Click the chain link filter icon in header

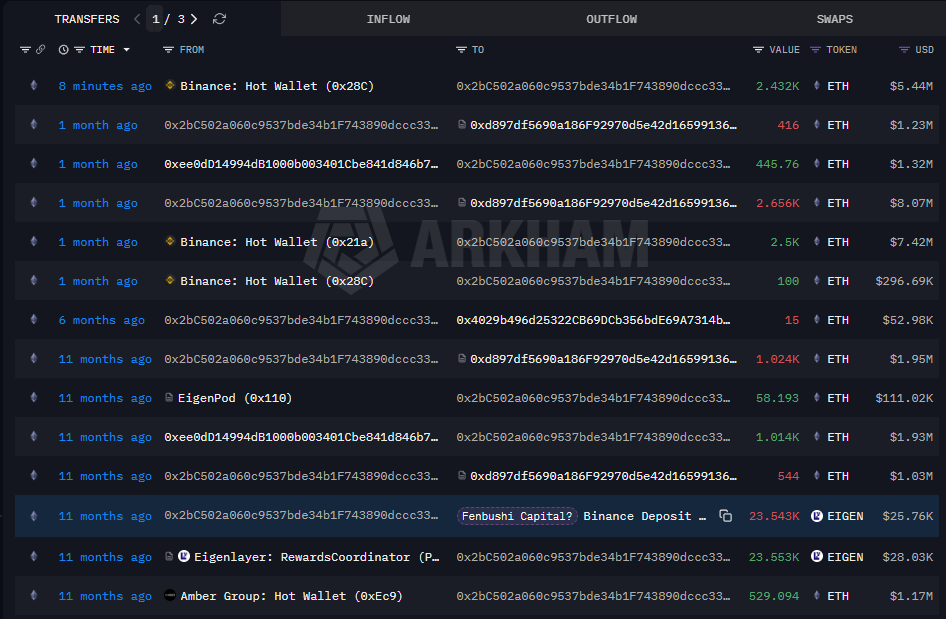[40, 49]
